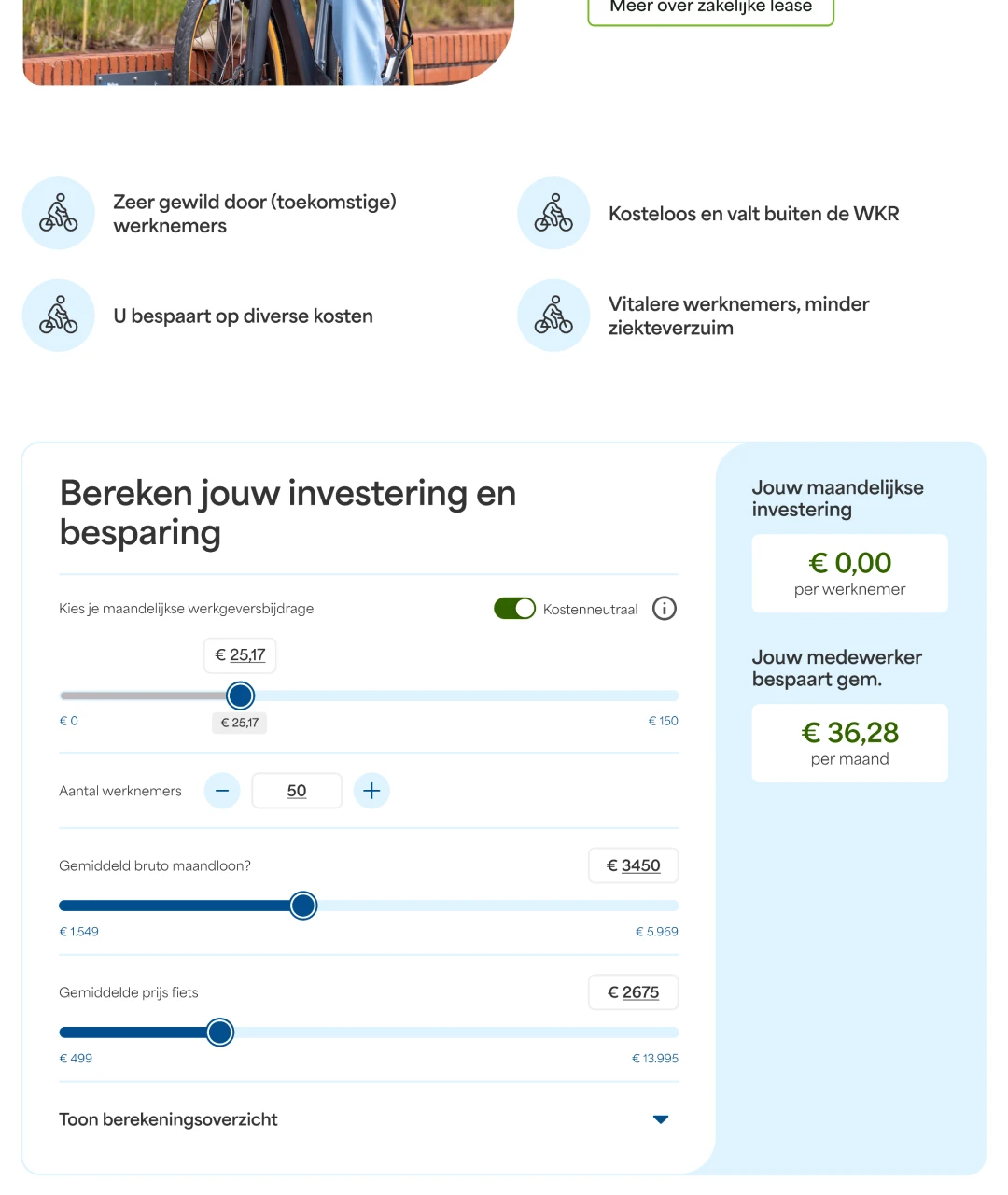
Task: Toggle the Kostenneutraal switch
Action: pos(514,609)
